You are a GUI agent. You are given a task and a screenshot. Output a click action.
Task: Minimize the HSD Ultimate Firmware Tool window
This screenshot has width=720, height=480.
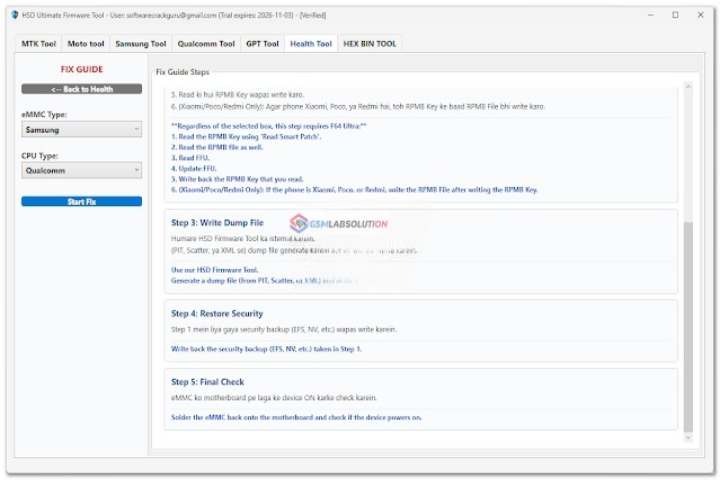pos(648,15)
